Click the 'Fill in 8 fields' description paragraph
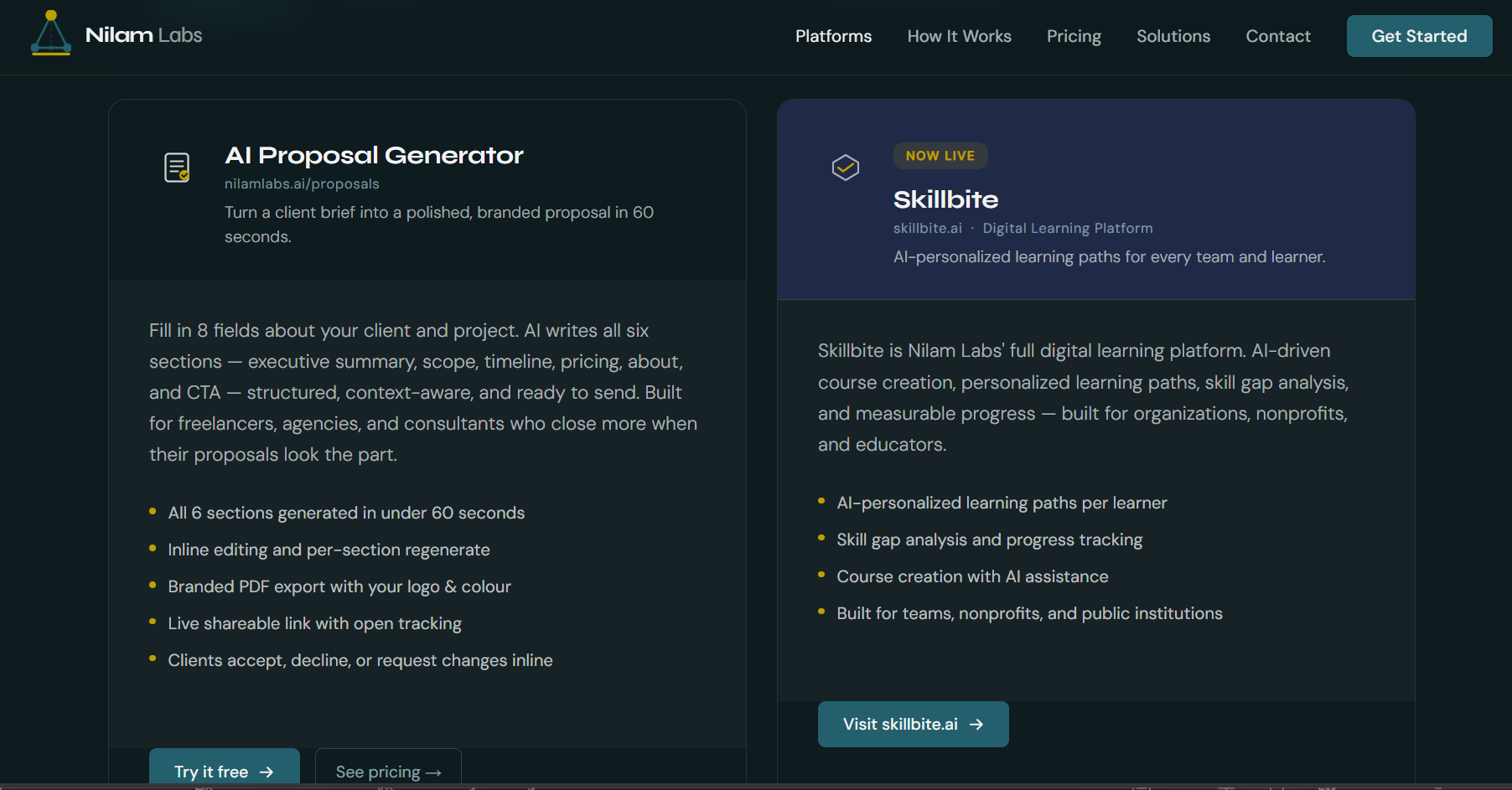 point(423,392)
